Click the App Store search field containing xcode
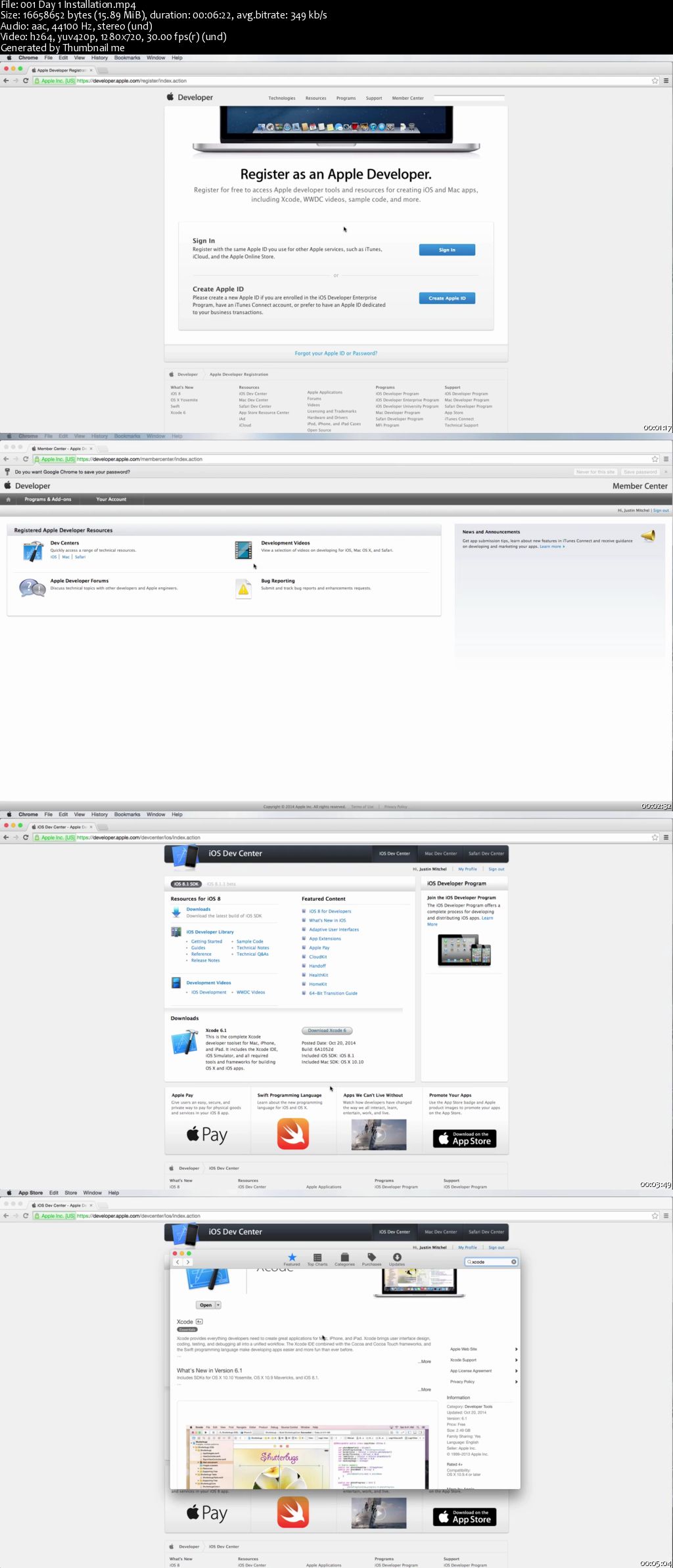The width and height of the screenshot is (673, 1568). pos(491,1262)
